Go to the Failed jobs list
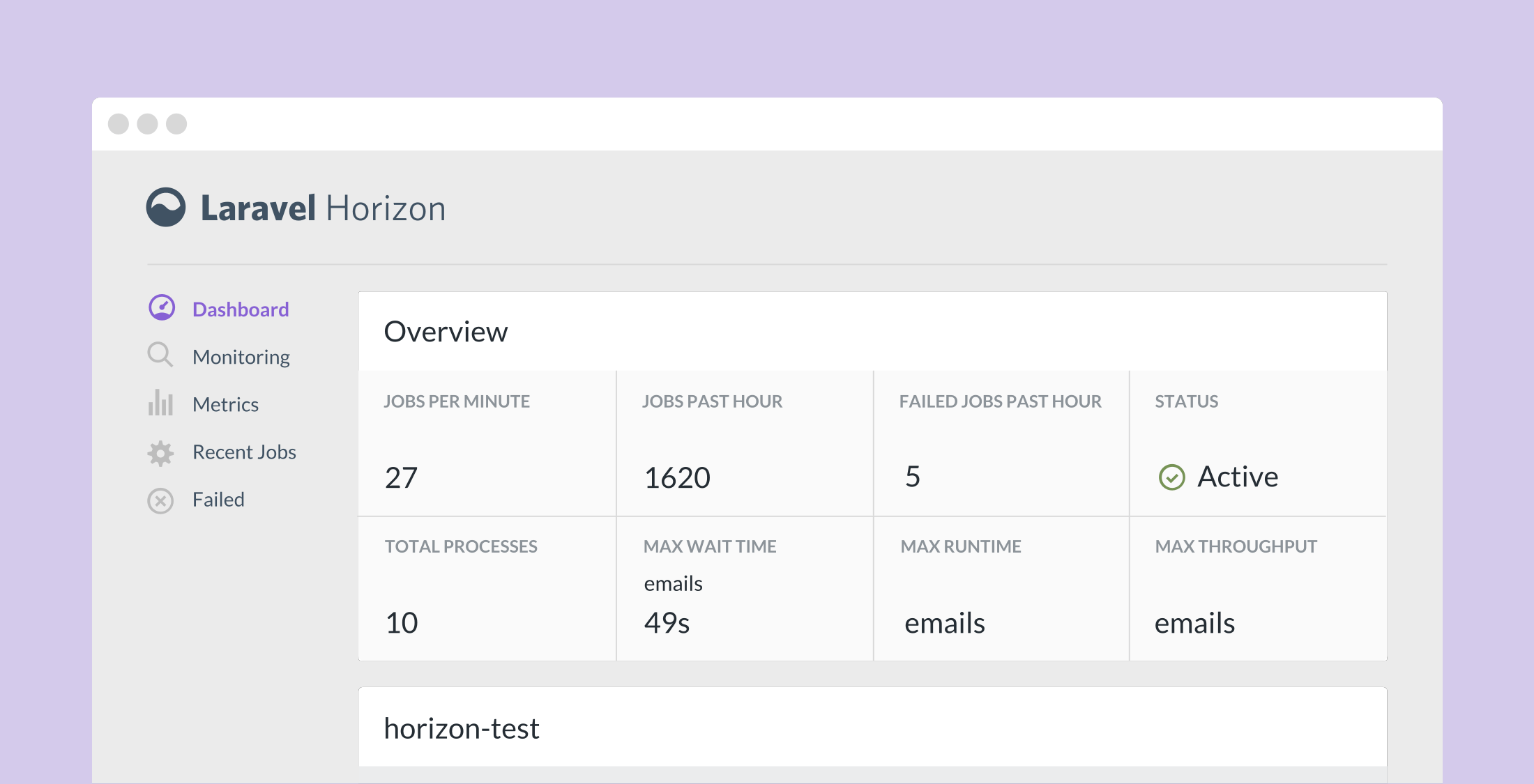1534x784 pixels. click(x=218, y=500)
